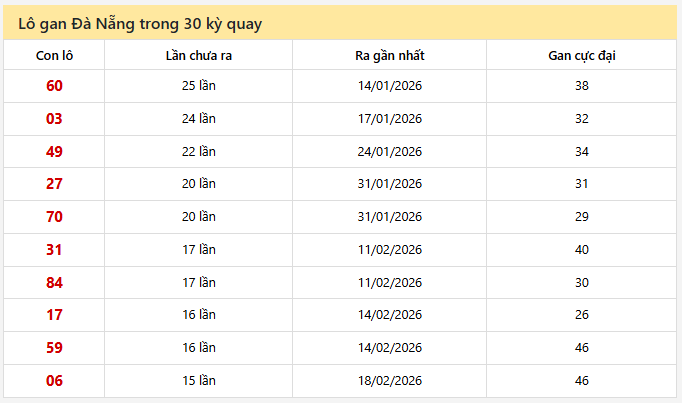Click the red lô number 60
Viewport: 682px width, 403px height.
[x=54, y=86]
